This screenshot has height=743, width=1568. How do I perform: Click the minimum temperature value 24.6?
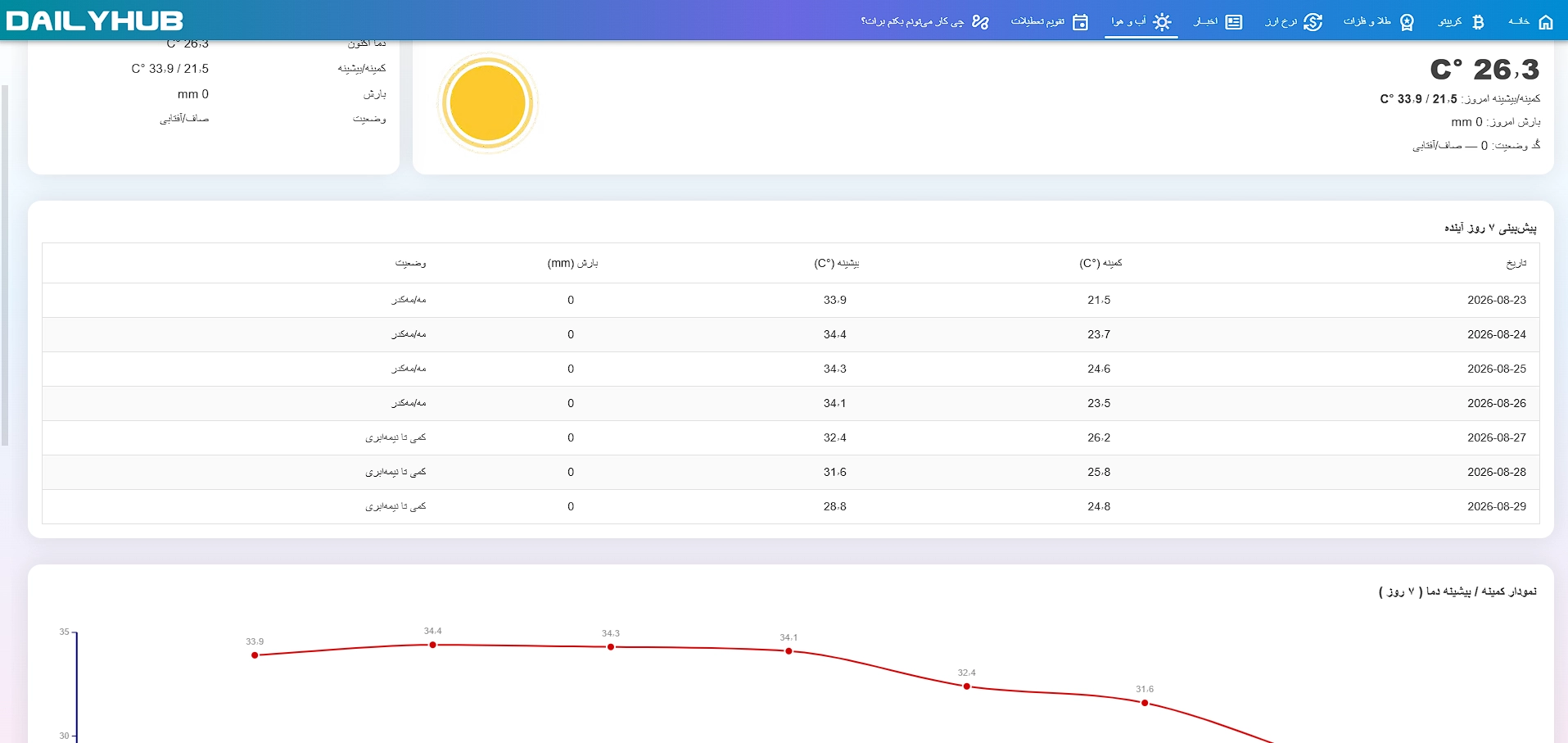[x=1099, y=369]
